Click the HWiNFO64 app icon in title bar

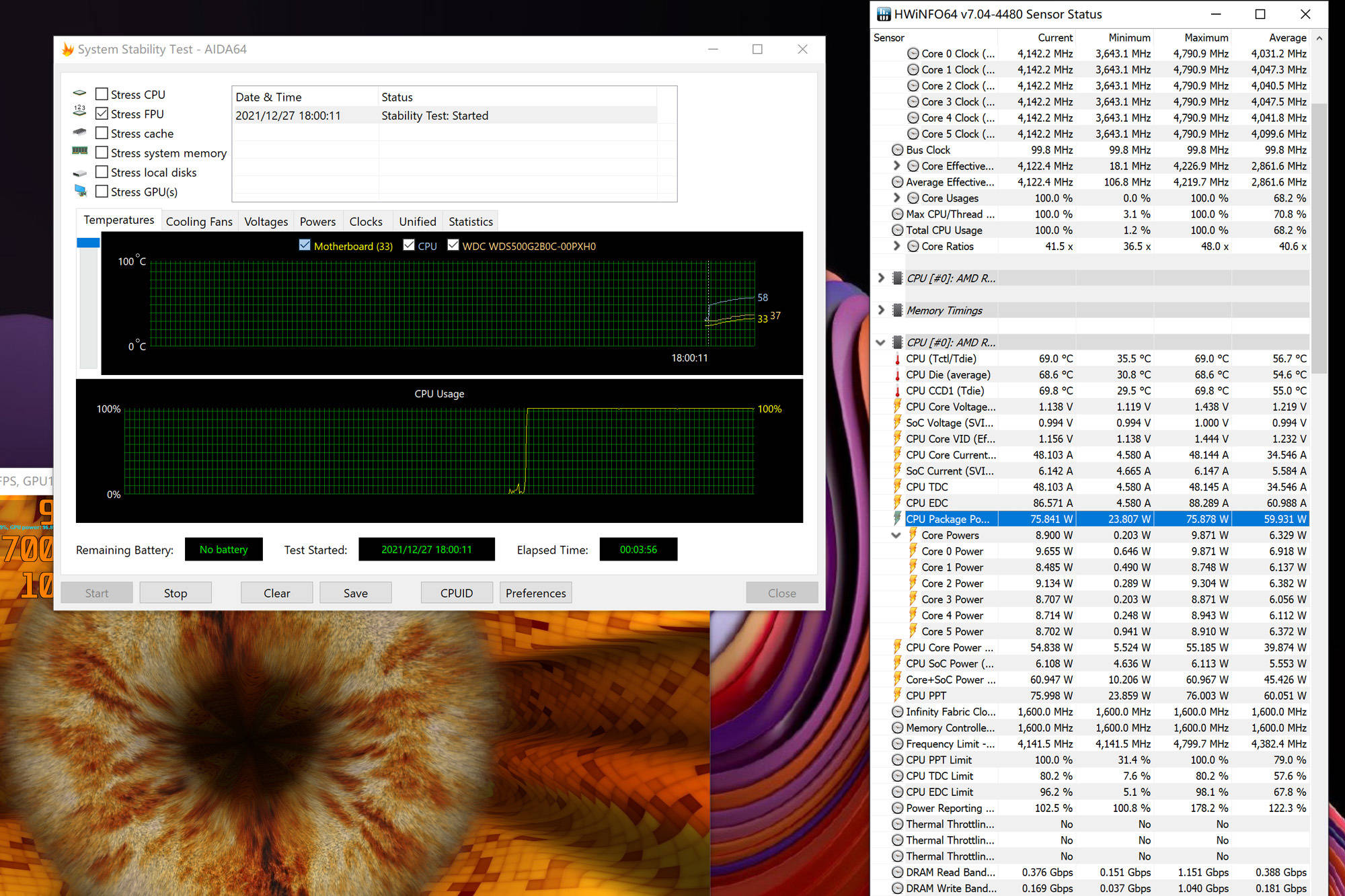tap(884, 14)
